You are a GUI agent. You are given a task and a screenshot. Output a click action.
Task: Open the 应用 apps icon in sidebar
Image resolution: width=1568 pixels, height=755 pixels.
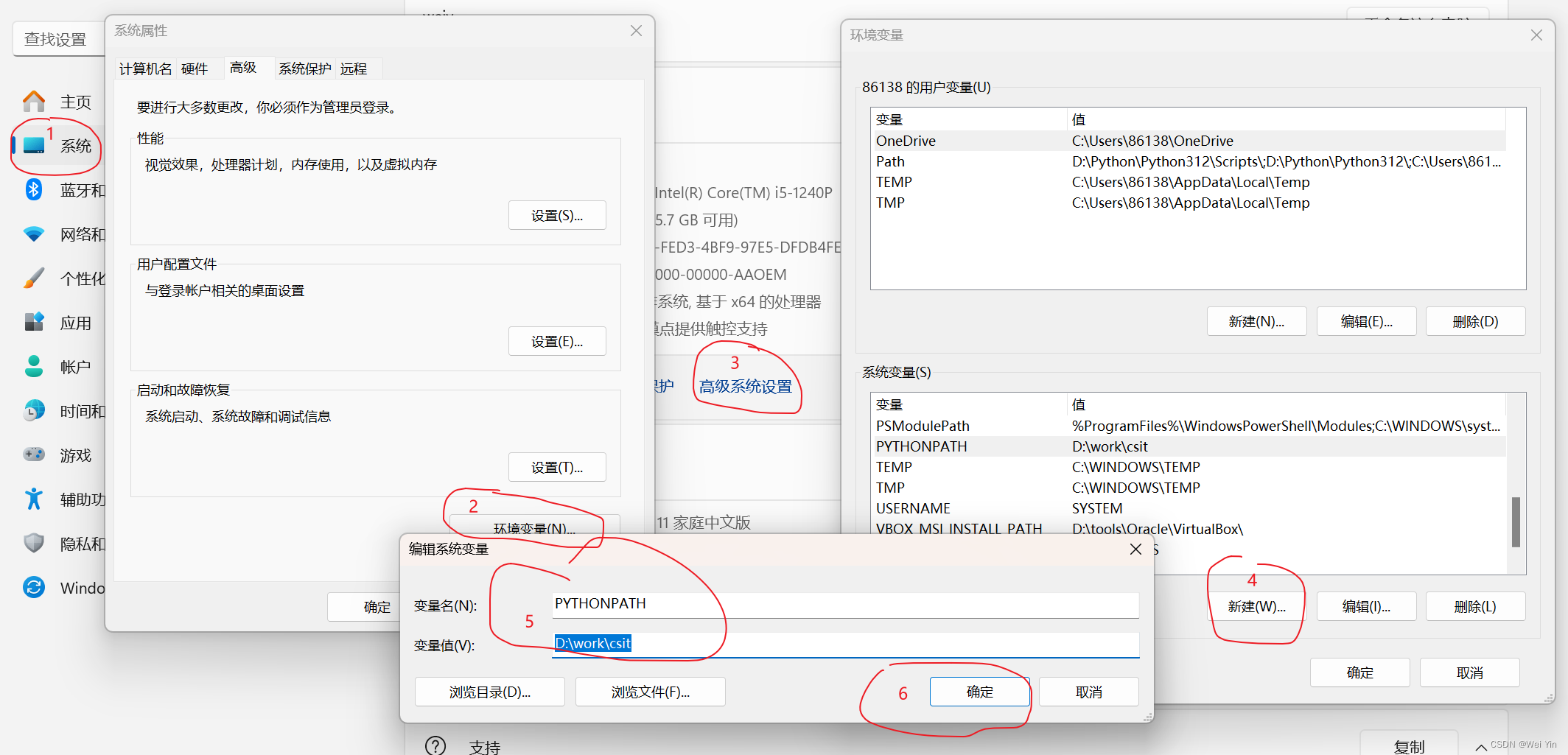click(x=34, y=323)
